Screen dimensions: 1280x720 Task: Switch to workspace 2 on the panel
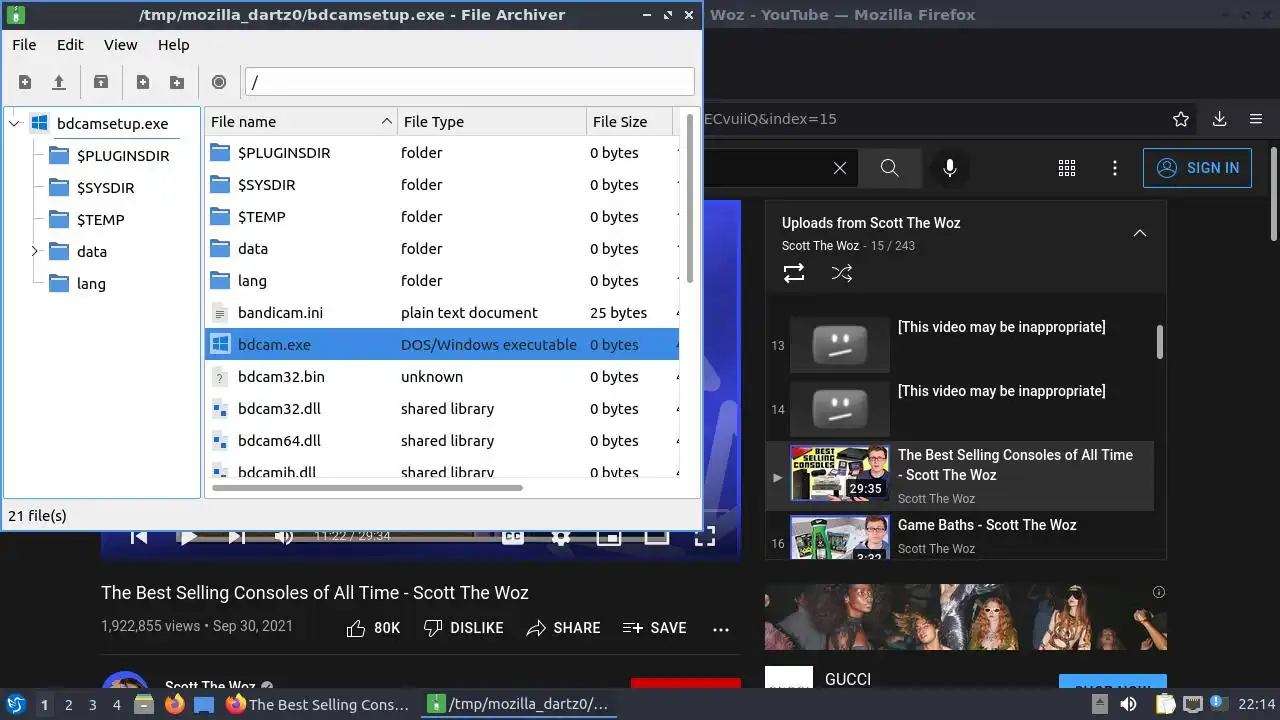pos(68,705)
